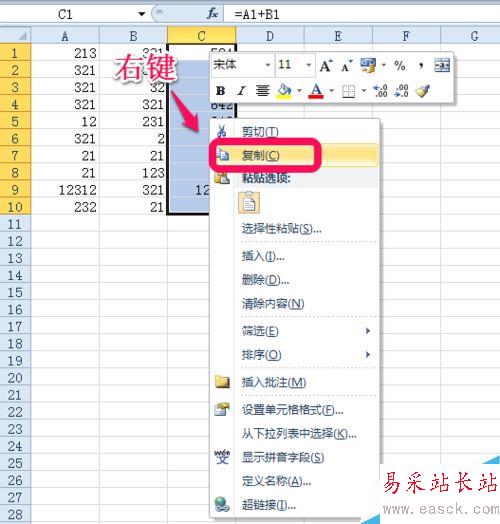This screenshot has width=500, height=524.
Task: Toggle Italic in the mini toolbar
Action: point(241,91)
